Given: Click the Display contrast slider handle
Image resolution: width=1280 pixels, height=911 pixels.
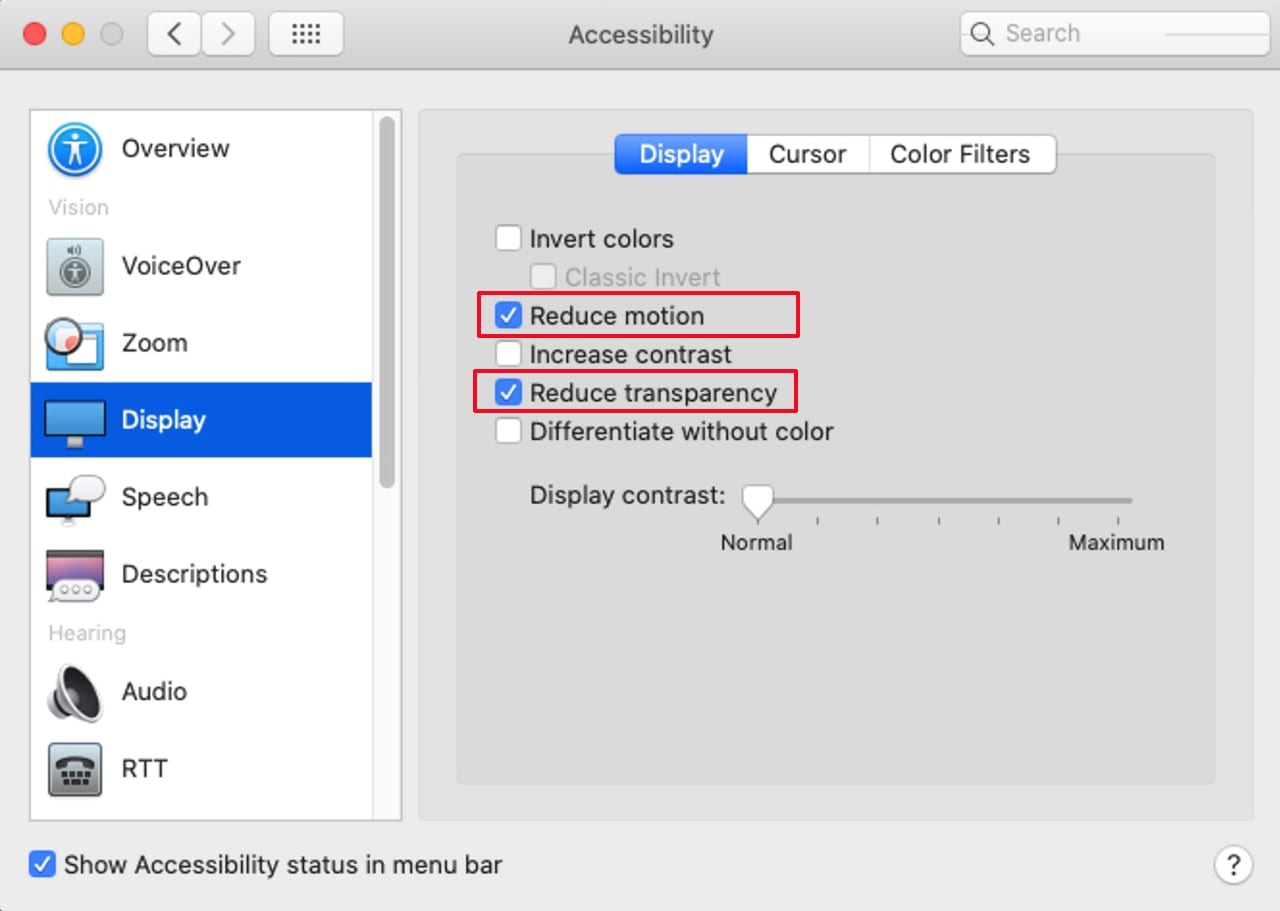Looking at the screenshot, I should (x=758, y=501).
